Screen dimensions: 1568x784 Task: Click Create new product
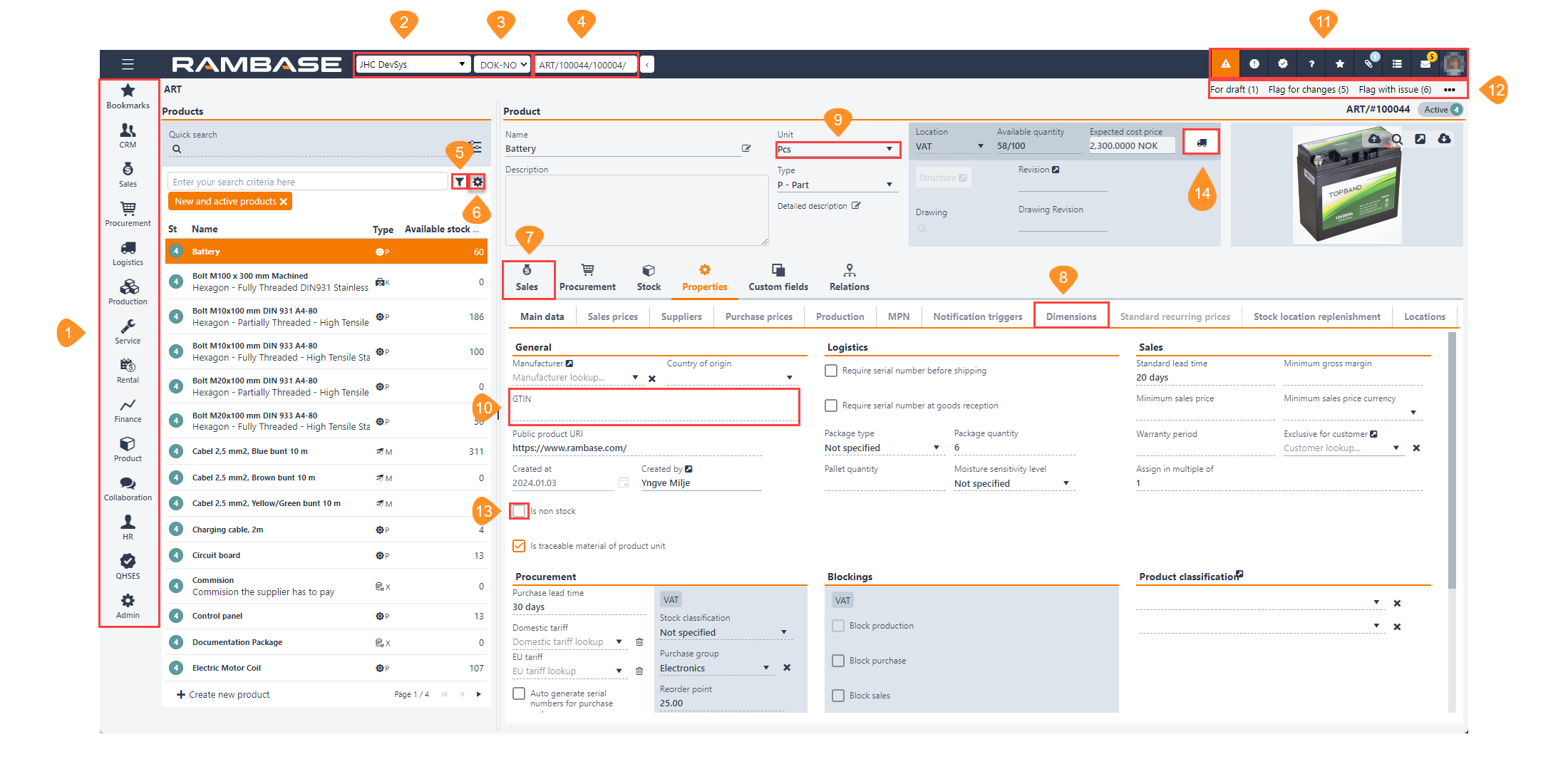(223, 695)
